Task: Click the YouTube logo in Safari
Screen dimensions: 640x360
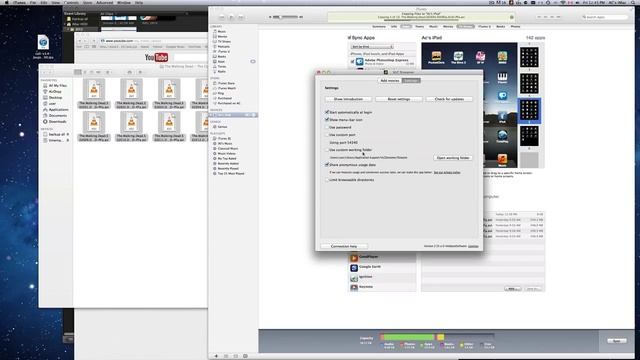Action: 156,58
